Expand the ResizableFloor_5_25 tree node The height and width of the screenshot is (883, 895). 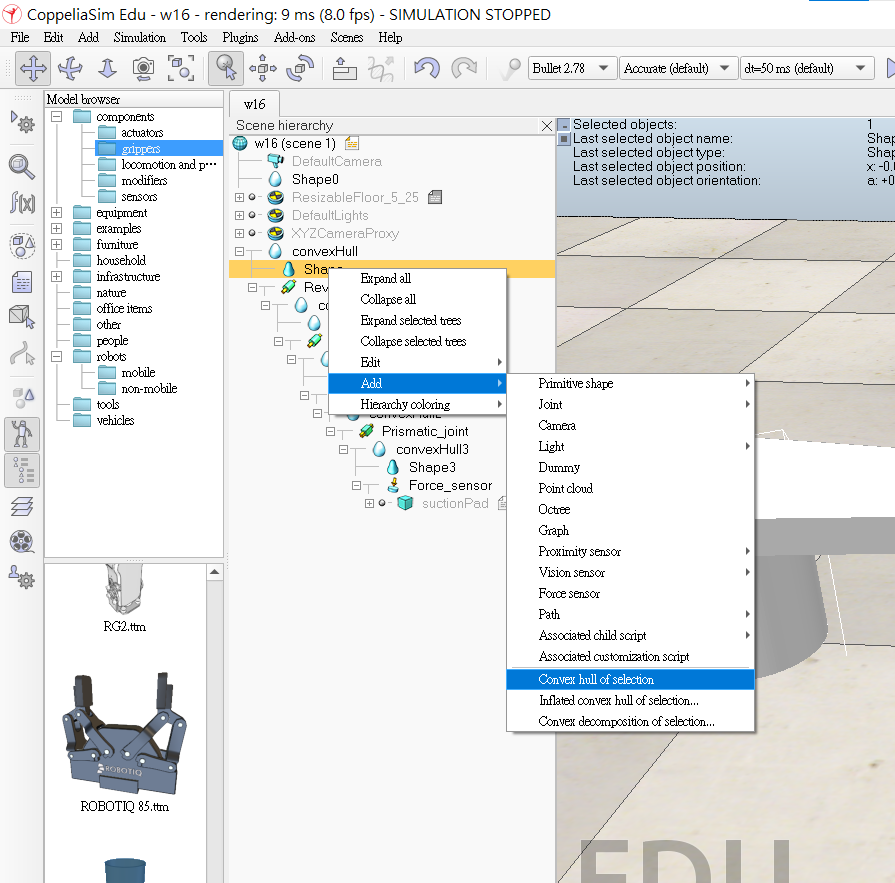(x=239, y=197)
